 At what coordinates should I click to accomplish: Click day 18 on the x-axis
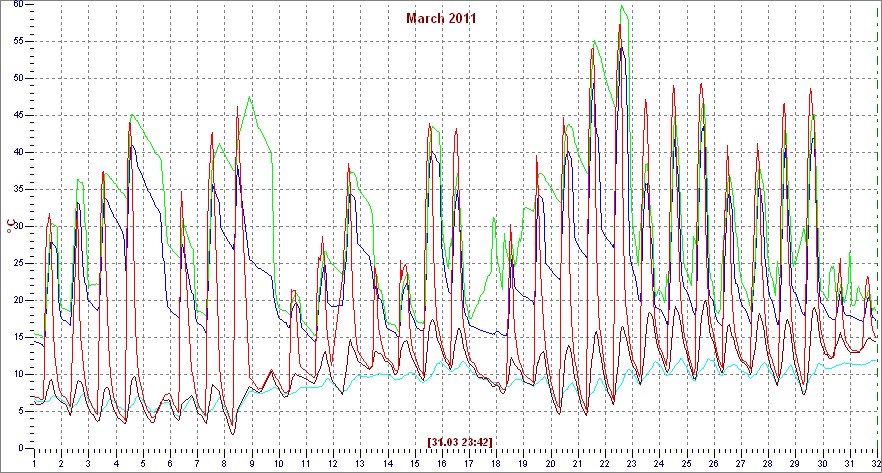point(496,464)
